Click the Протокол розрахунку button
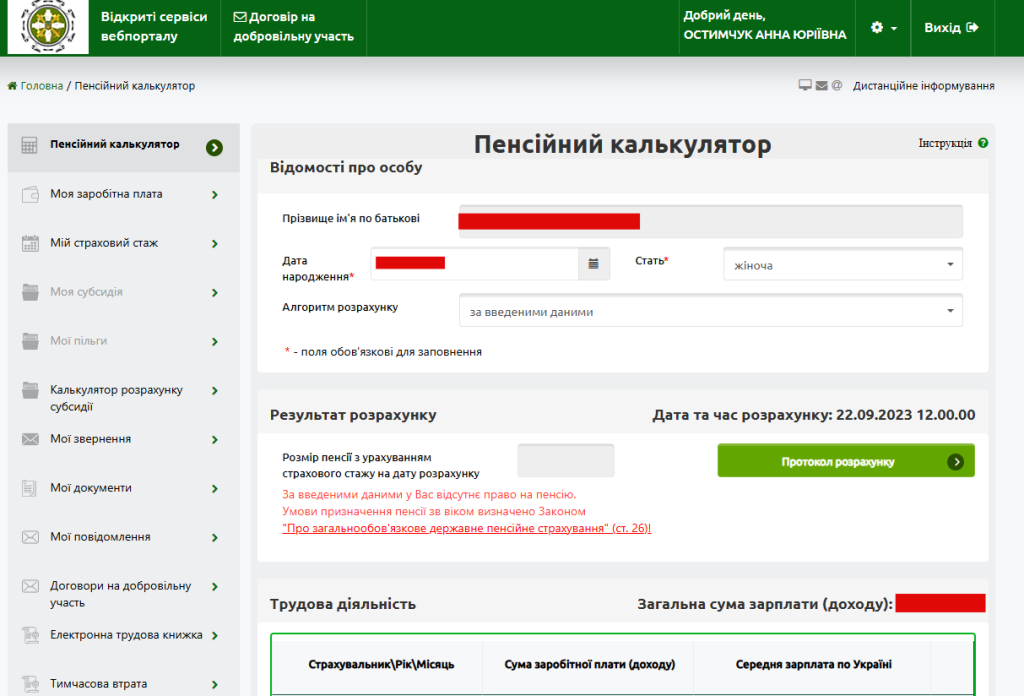Screen dimensions: 1024x696 click(x=846, y=460)
